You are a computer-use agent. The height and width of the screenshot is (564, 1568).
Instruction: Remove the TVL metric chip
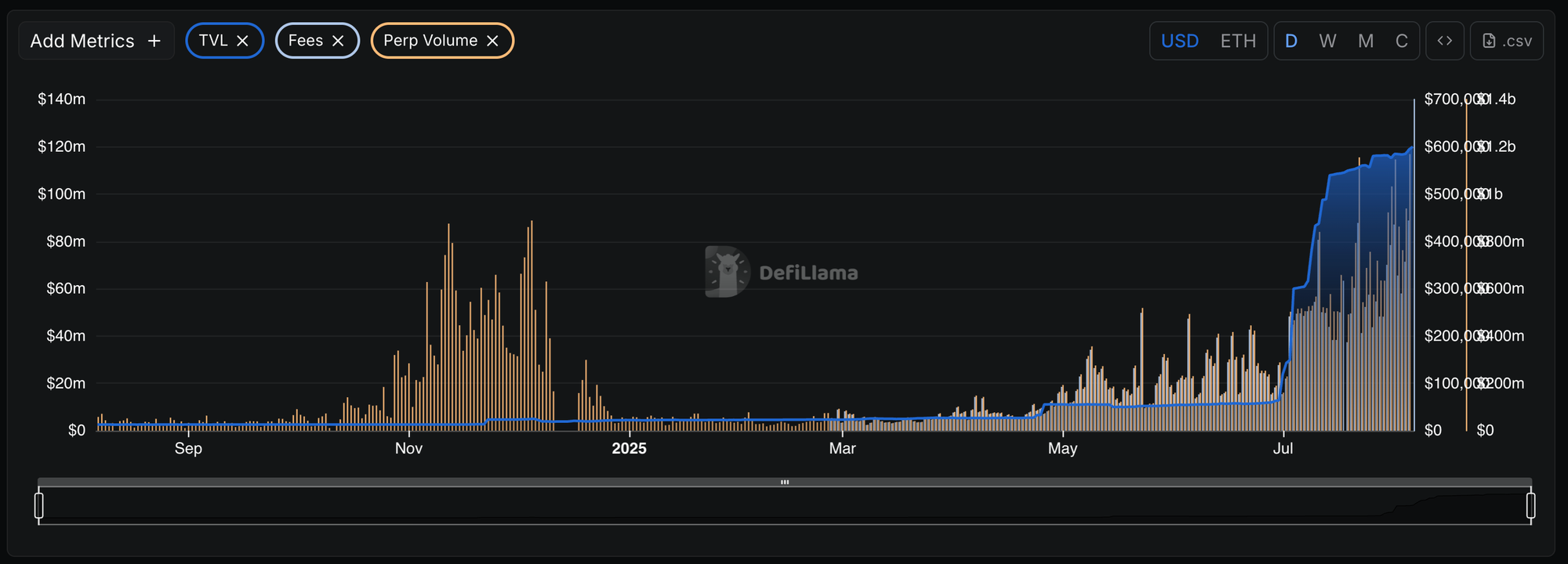(x=242, y=41)
